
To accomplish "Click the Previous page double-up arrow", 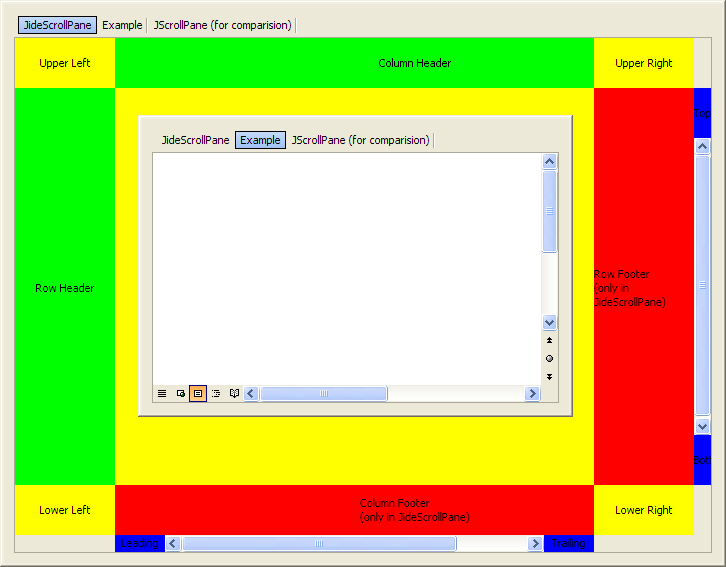I will [550, 340].
